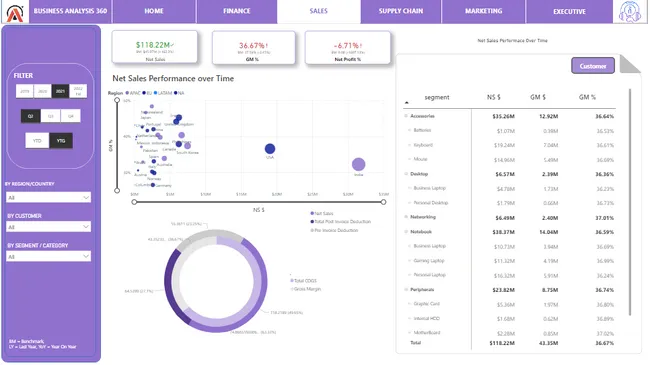Switch to Supply Chain tab

click(401, 11)
